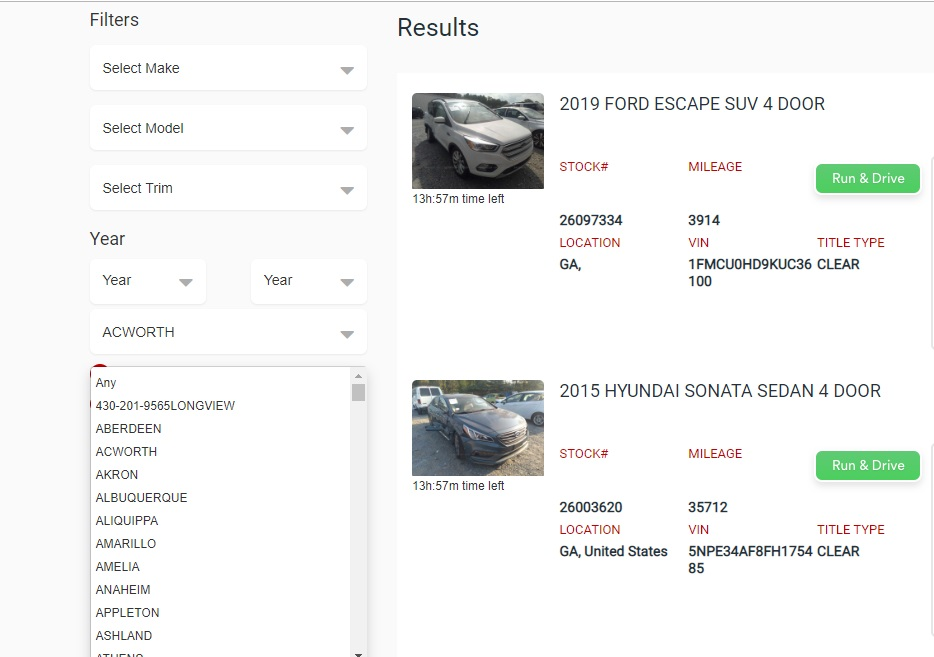Select ABERDEEN in the location list

tap(220, 429)
